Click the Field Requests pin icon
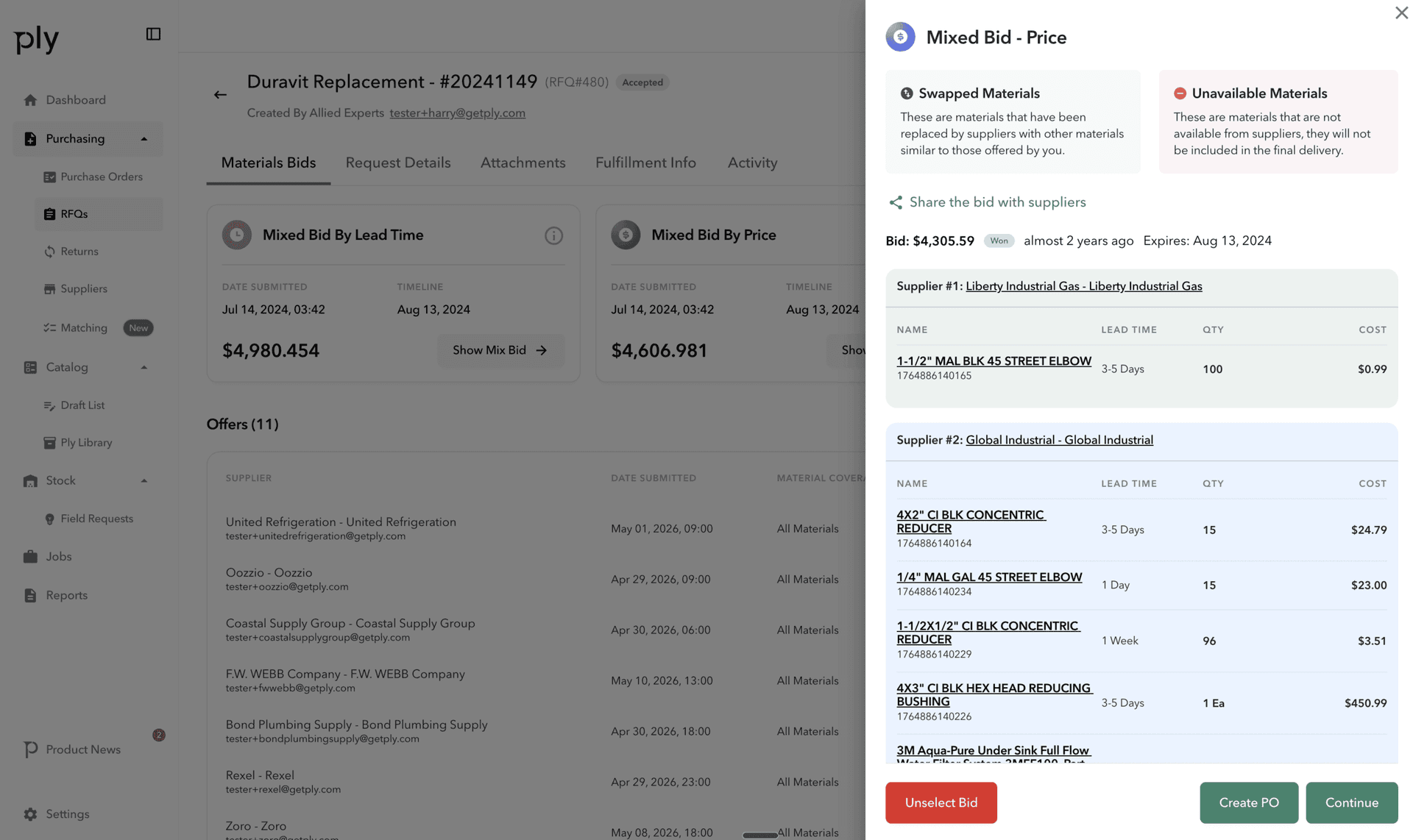Screen dimensions: 1413x840 (49, 519)
